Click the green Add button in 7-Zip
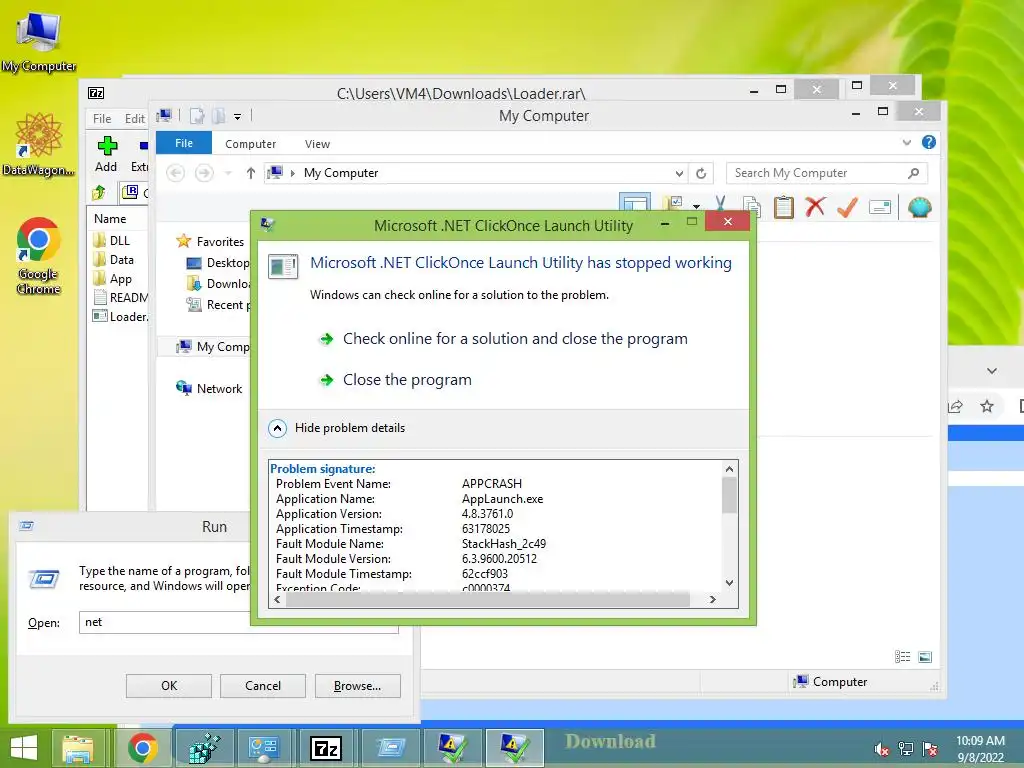Screen dimensions: 1024x768 point(106,154)
